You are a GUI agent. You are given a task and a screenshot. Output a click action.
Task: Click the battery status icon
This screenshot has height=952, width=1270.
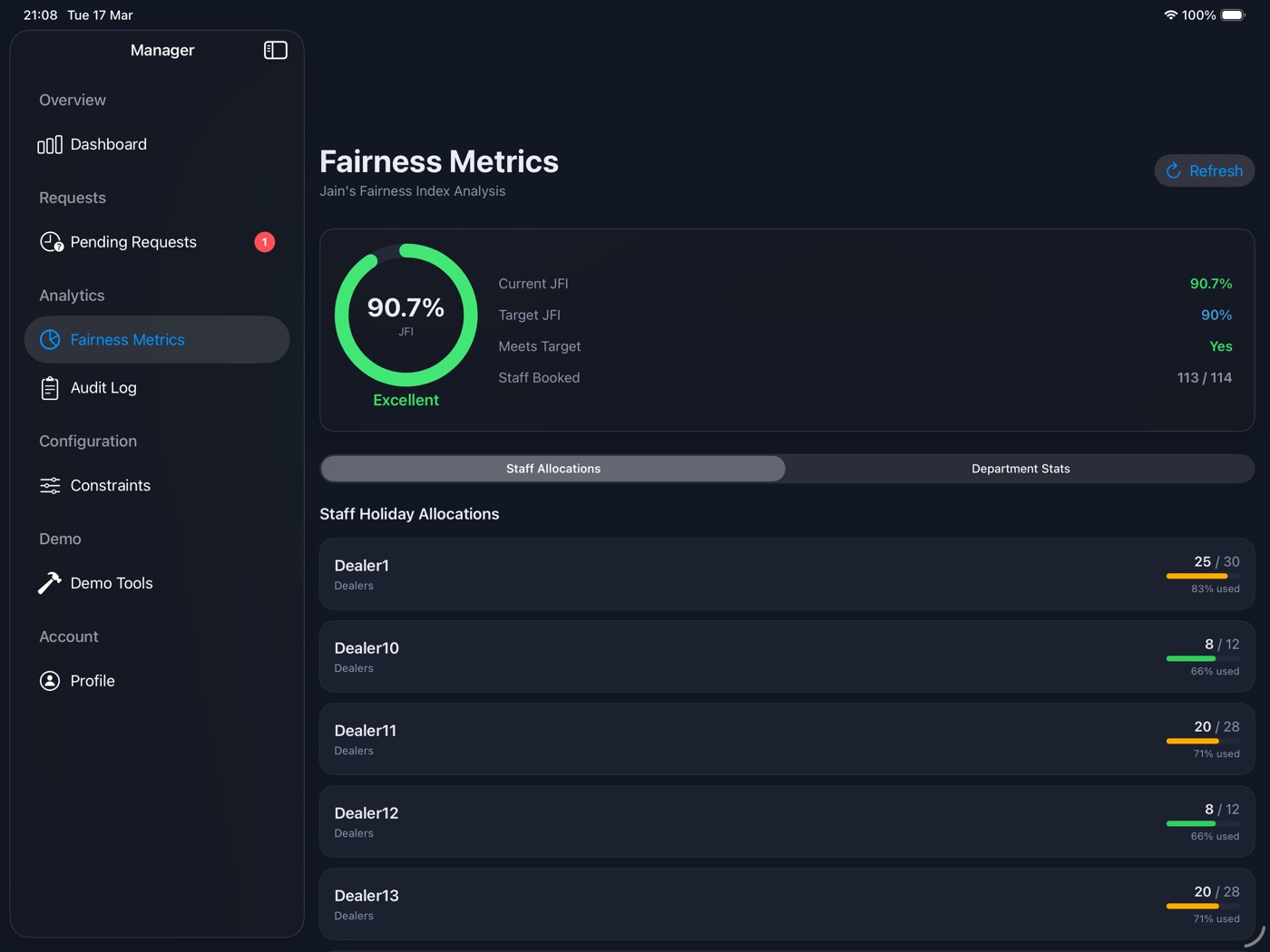[1234, 15]
